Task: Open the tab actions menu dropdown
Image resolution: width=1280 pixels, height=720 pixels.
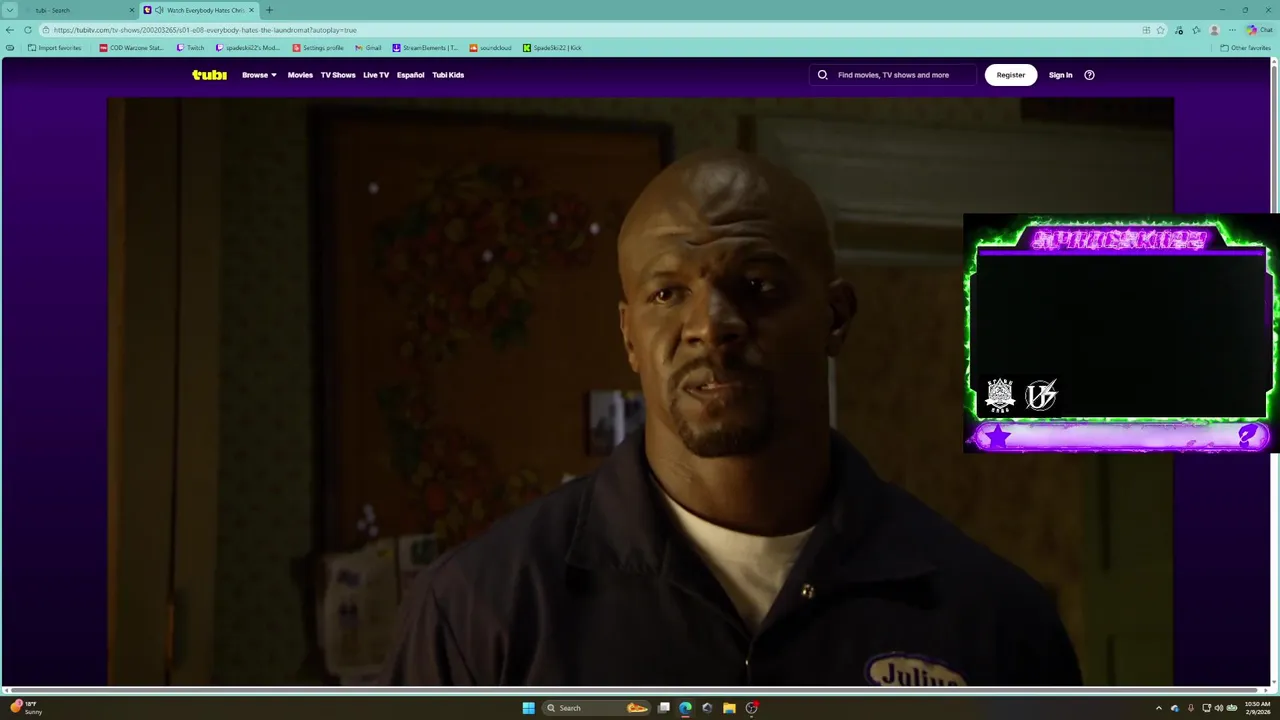Action: pyautogui.click(x=11, y=10)
